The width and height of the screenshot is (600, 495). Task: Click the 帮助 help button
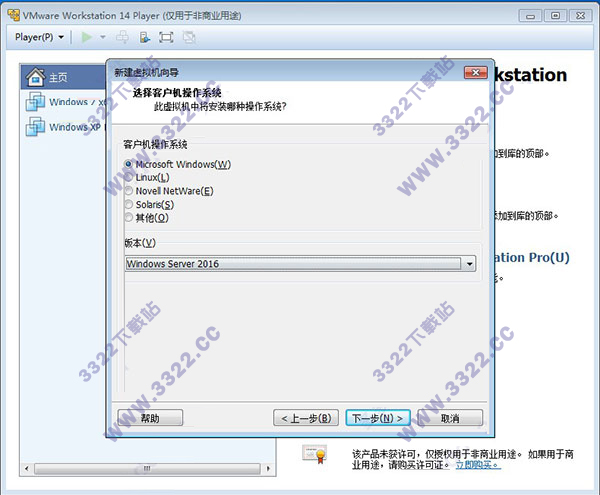pos(150,418)
